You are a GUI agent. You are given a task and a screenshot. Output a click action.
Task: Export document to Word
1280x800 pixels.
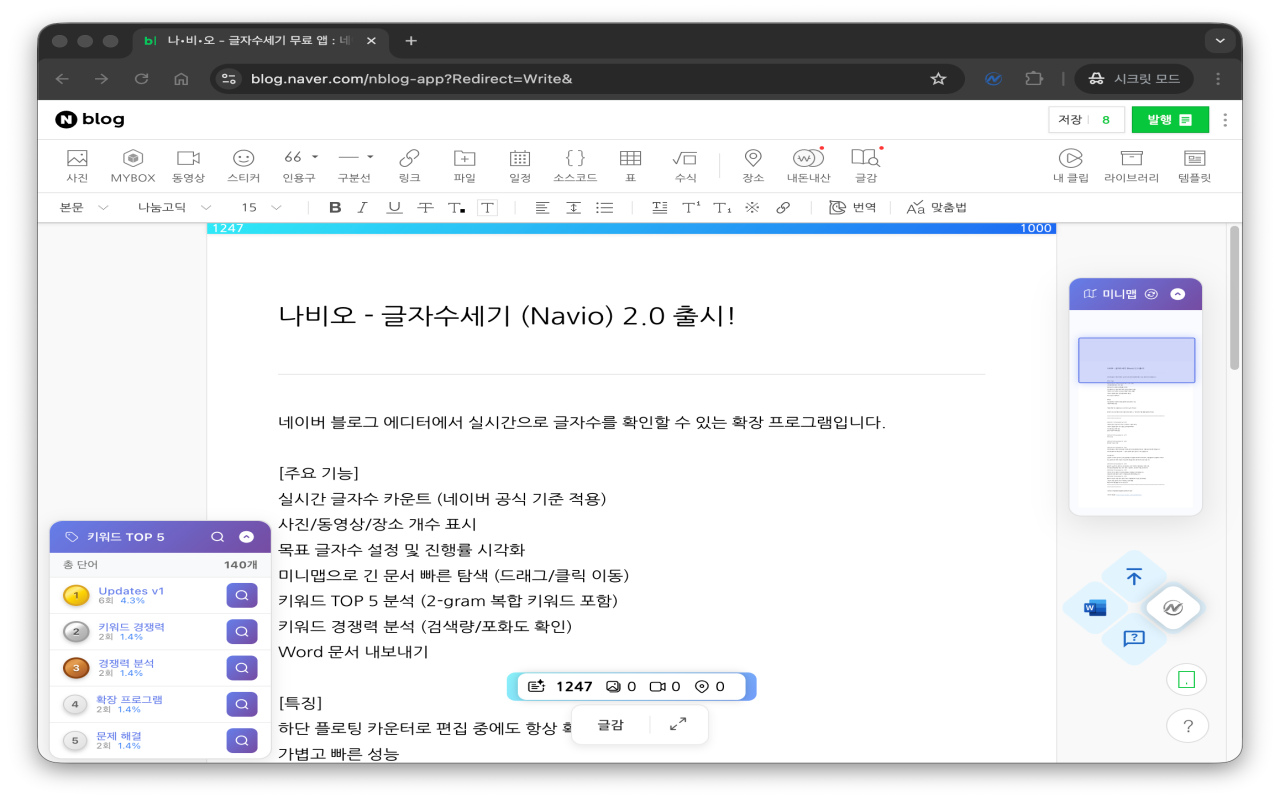coord(1095,608)
